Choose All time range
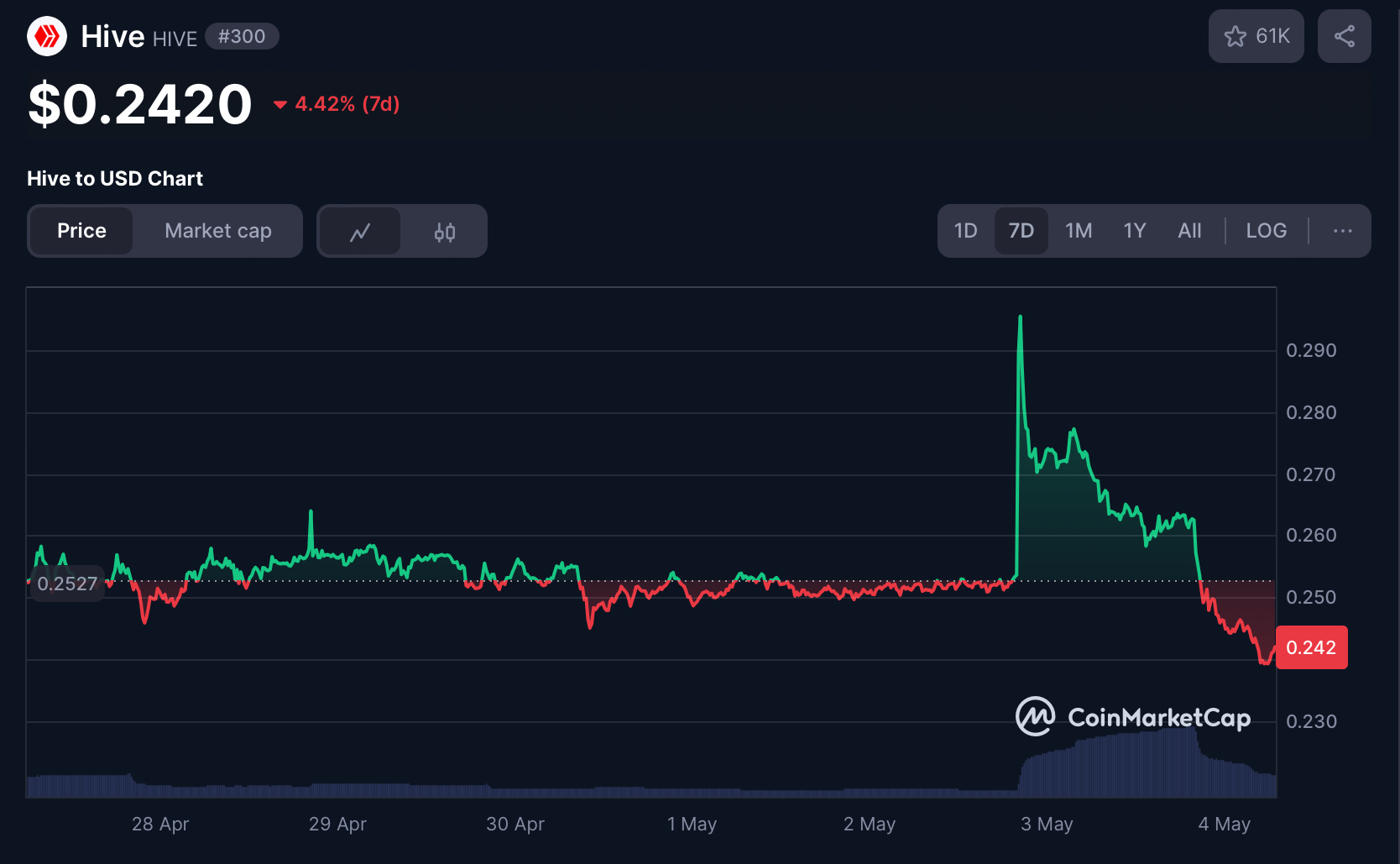 click(1189, 231)
